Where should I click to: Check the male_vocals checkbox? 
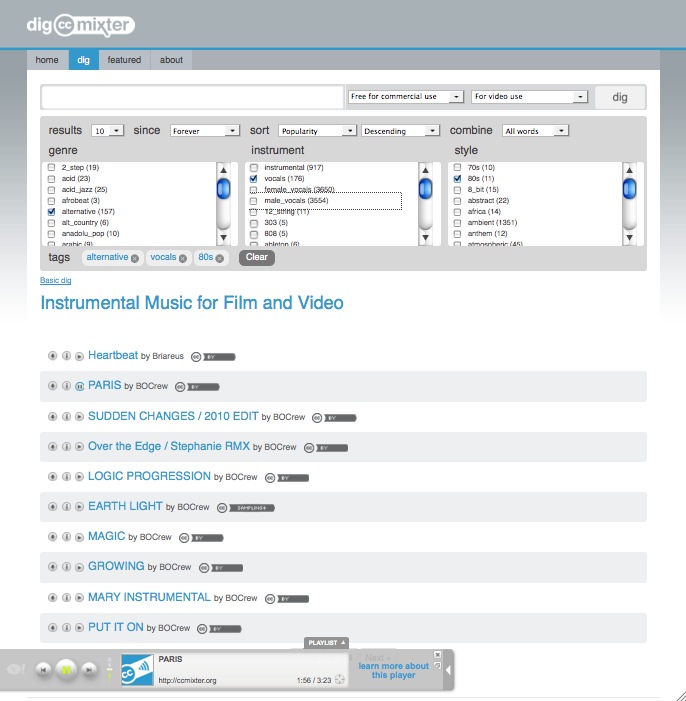tap(254, 201)
